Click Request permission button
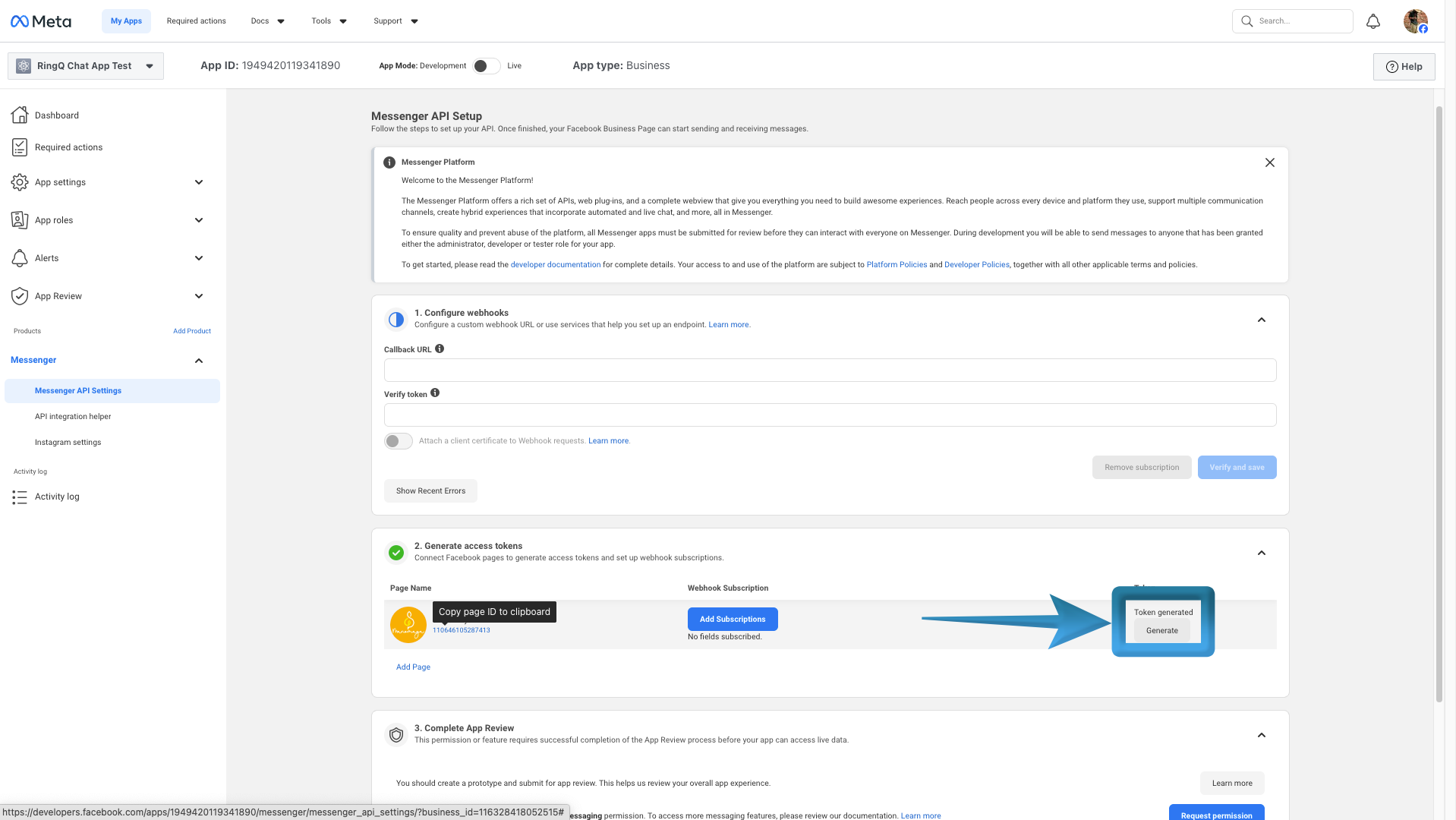 (1217, 814)
